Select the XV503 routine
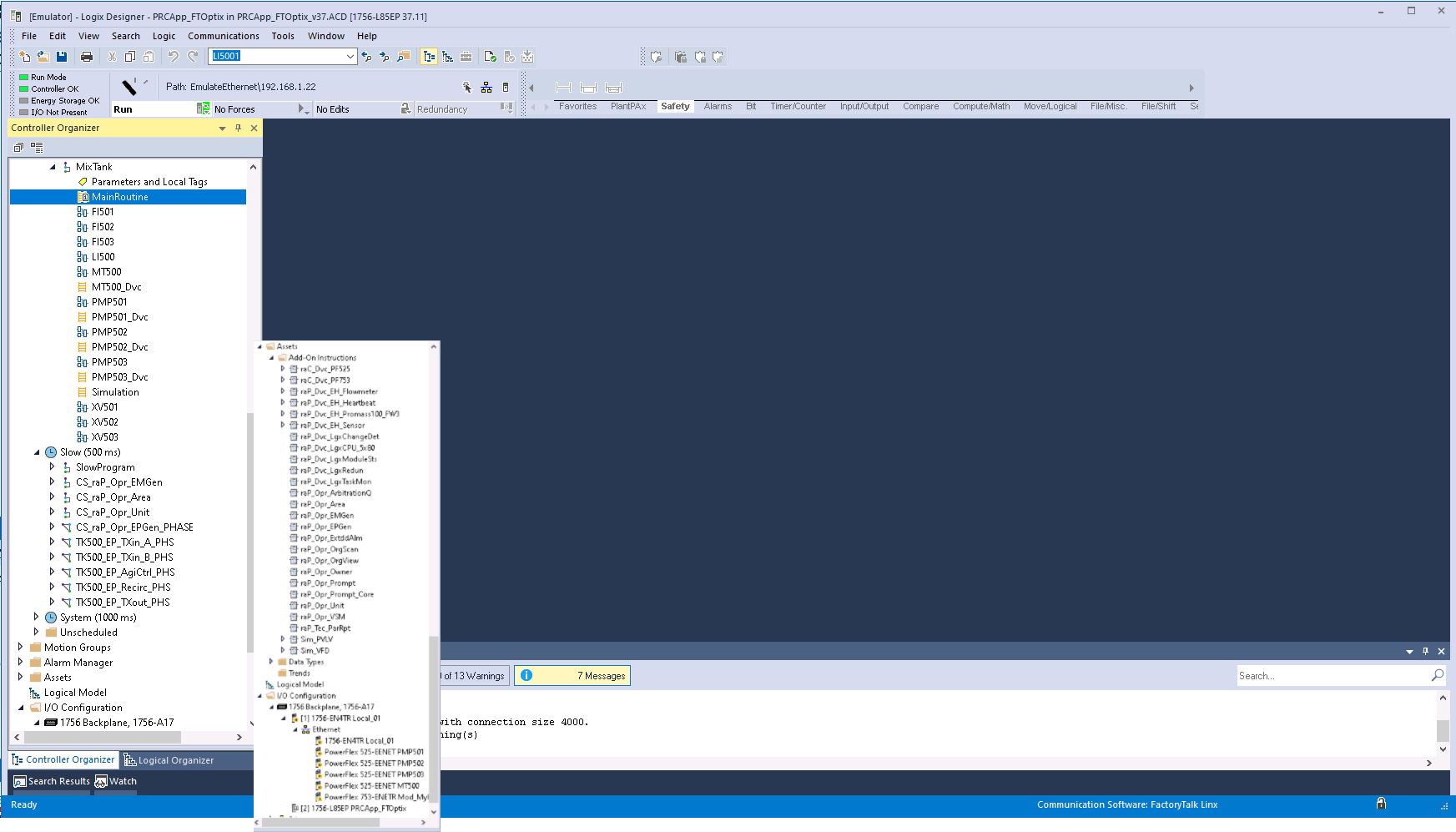Image resolution: width=1456 pixels, height=832 pixels. coord(105,437)
